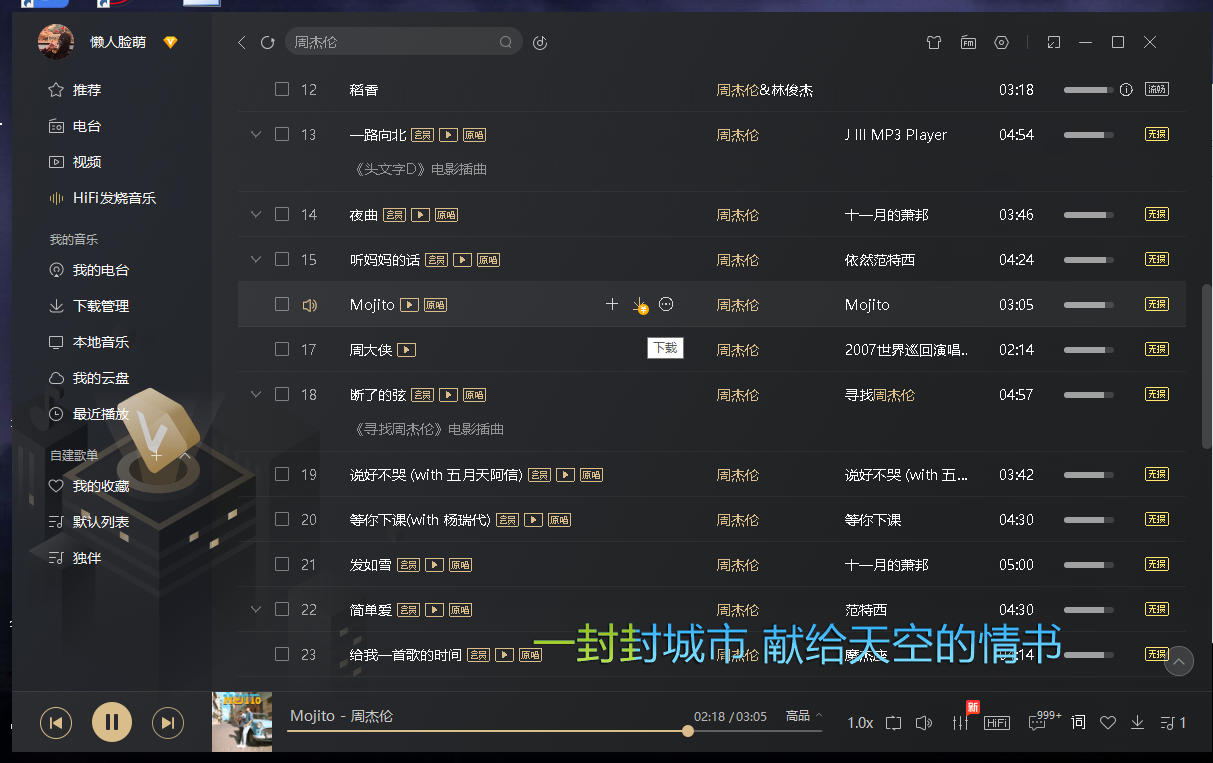The height and width of the screenshot is (763, 1213).
Task: Create a new playlist with the plus icon
Action: tap(156, 455)
